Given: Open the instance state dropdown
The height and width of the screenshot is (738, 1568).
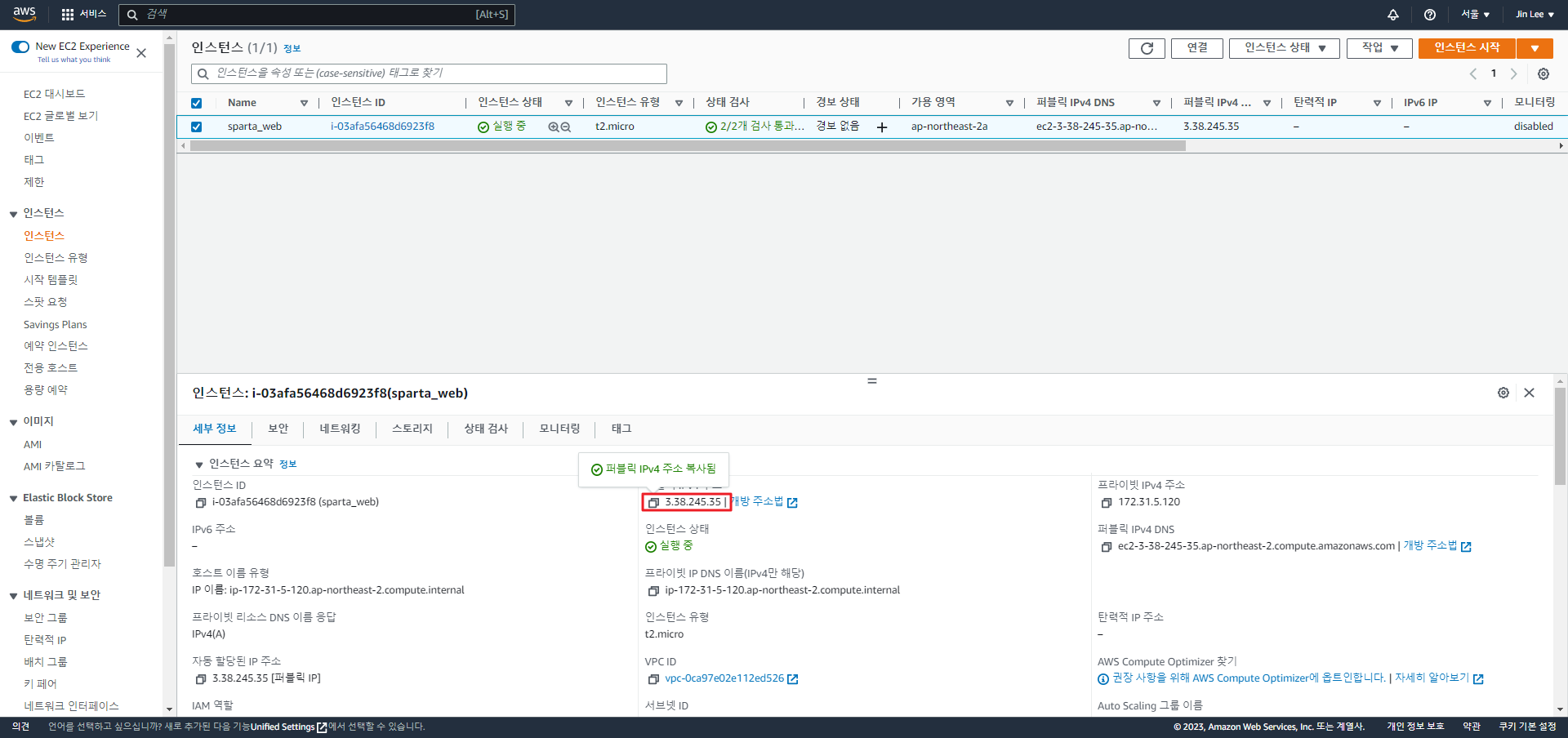Looking at the screenshot, I should [1285, 48].
